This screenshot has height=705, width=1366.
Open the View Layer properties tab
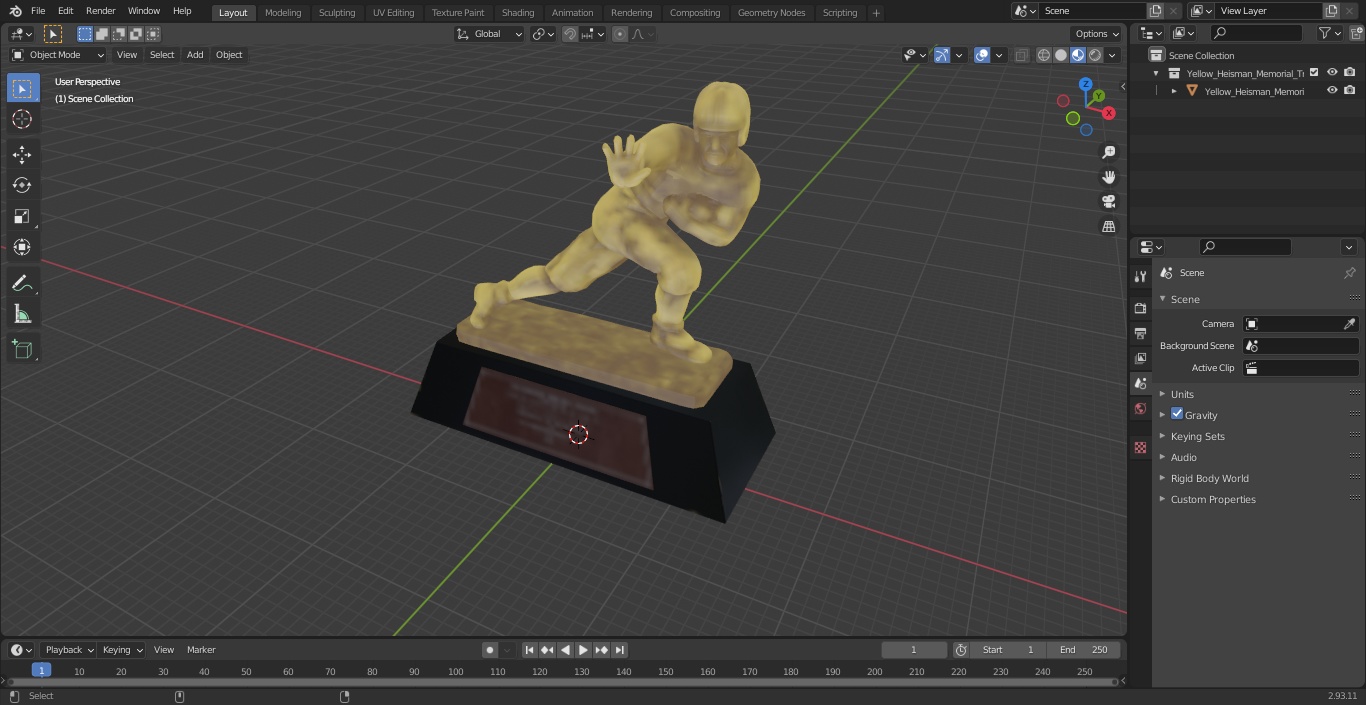pos(1140,358)
